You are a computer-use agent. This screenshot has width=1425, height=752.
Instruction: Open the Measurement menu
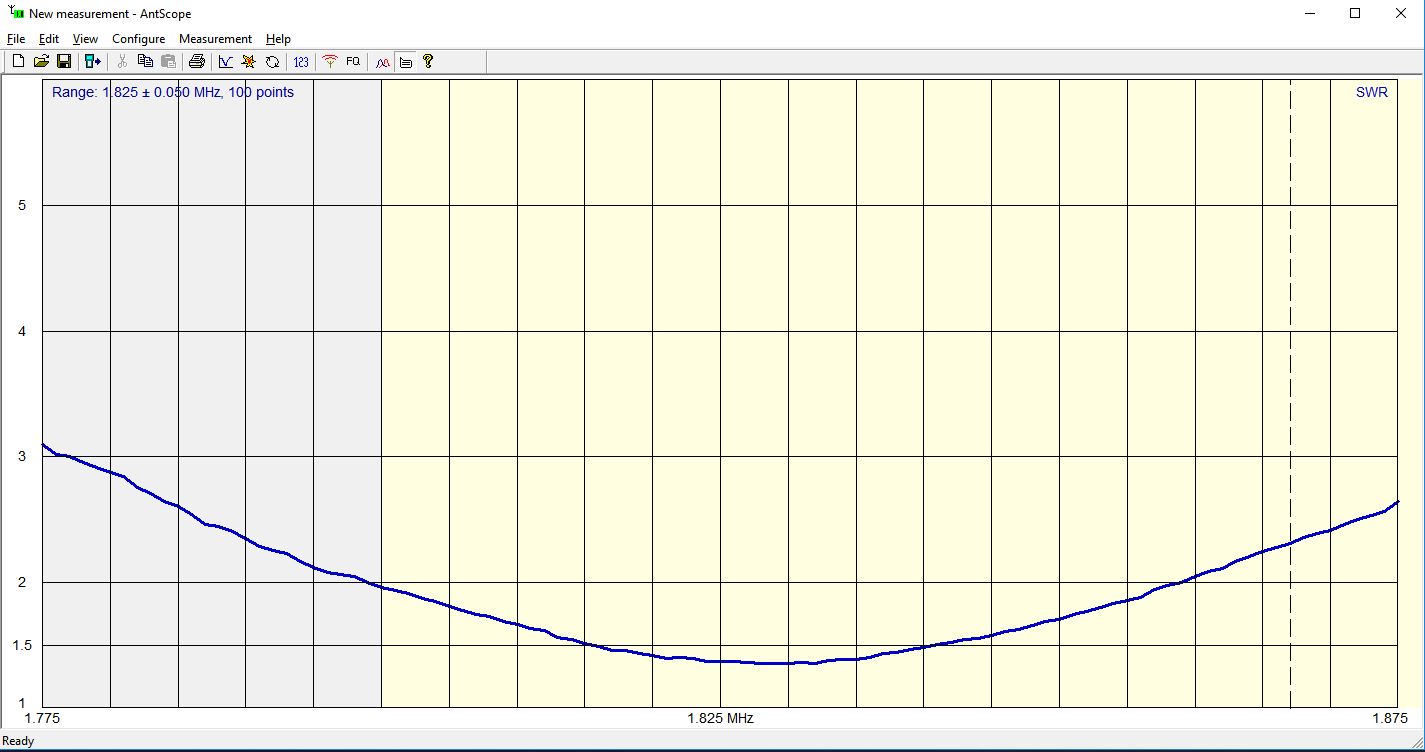click(x=215, y=39)
